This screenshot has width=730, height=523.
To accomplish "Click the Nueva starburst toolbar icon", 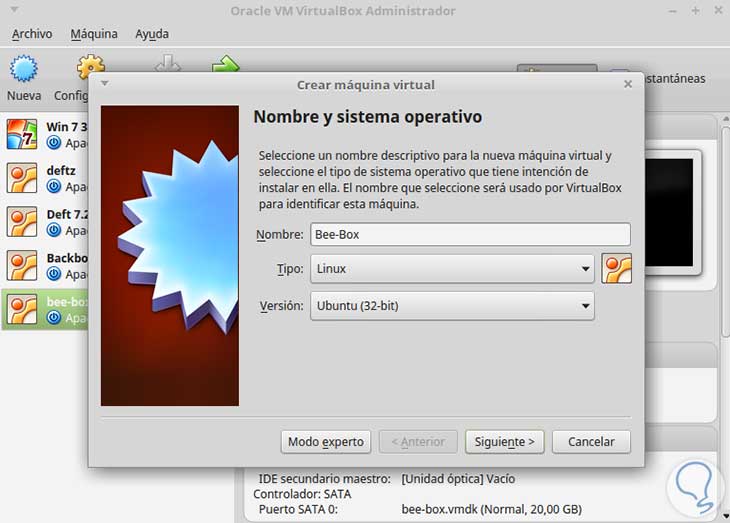I will (x=24, y=68).
